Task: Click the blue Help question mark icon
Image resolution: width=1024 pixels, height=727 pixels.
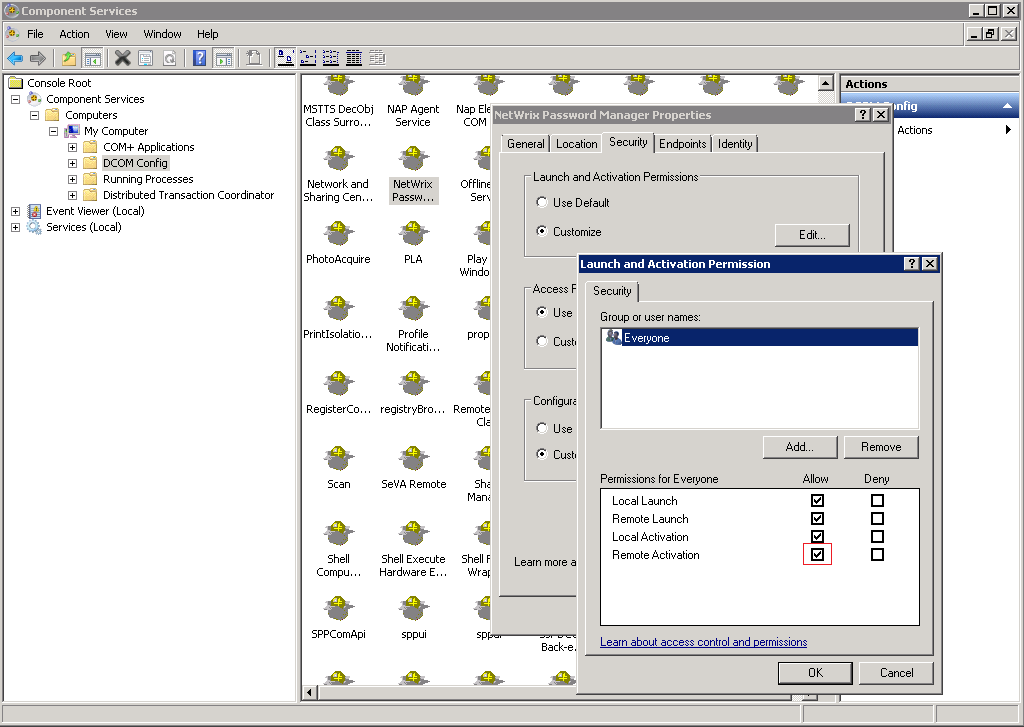Action: pyautogui.click(x=199, y=58)
